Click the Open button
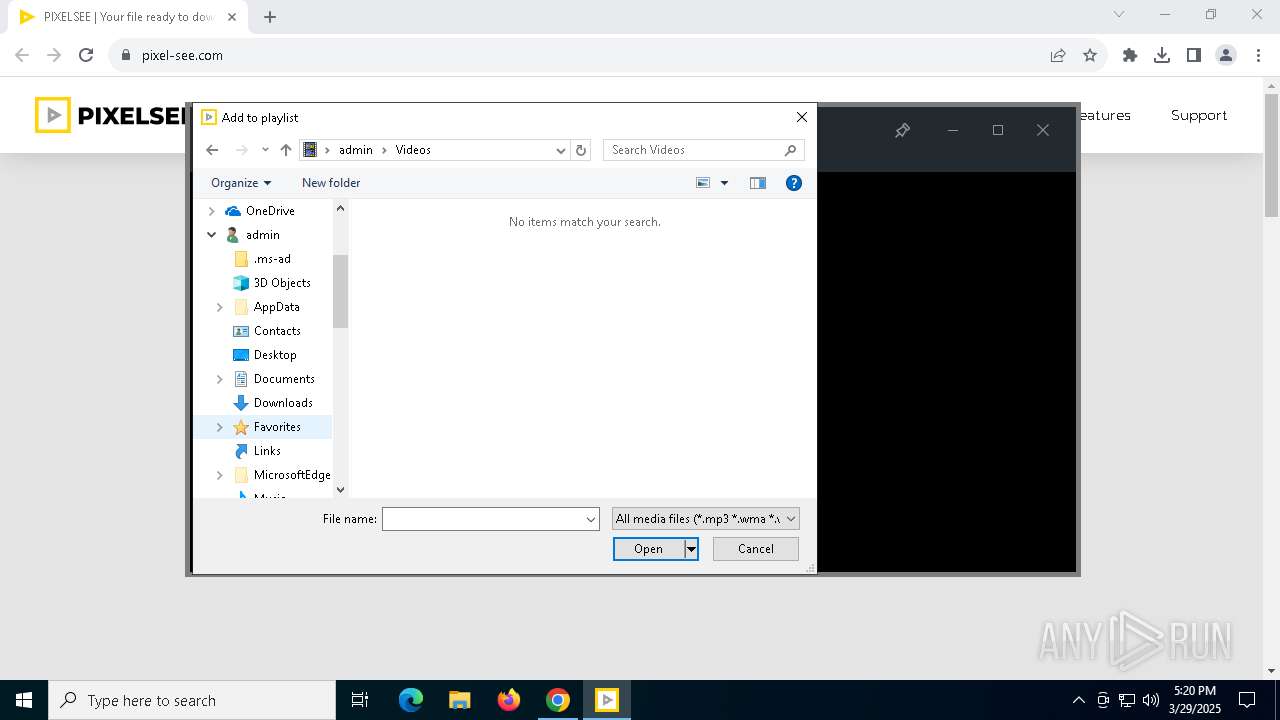1280x720 pixels. [x=648, y=549]
